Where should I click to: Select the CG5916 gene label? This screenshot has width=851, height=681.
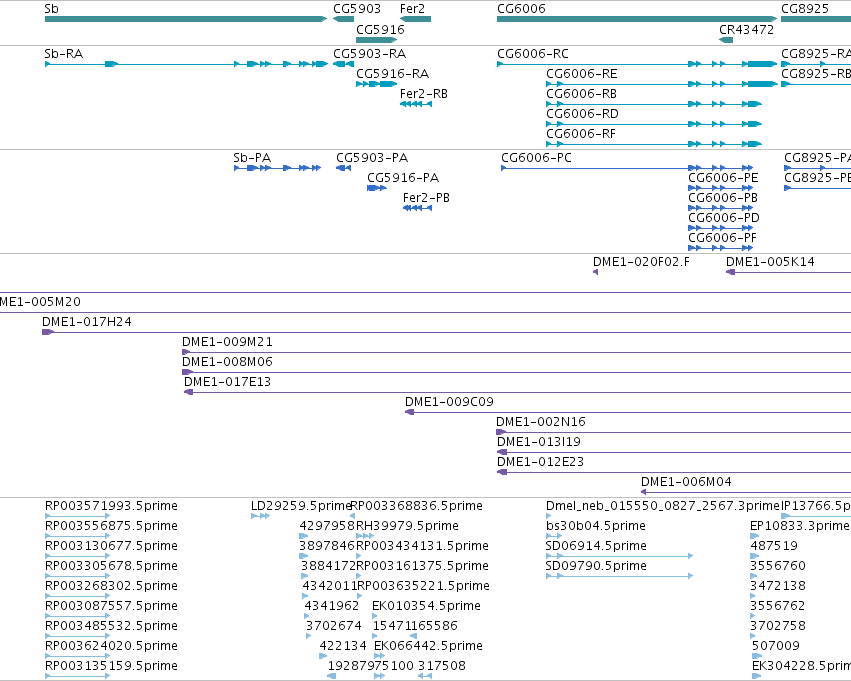coord(380,30)
